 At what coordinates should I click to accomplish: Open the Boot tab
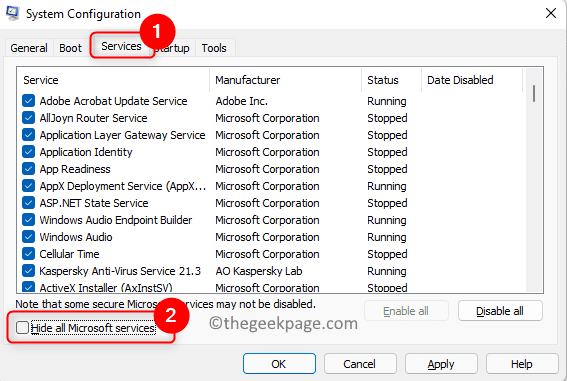[71, 48]
